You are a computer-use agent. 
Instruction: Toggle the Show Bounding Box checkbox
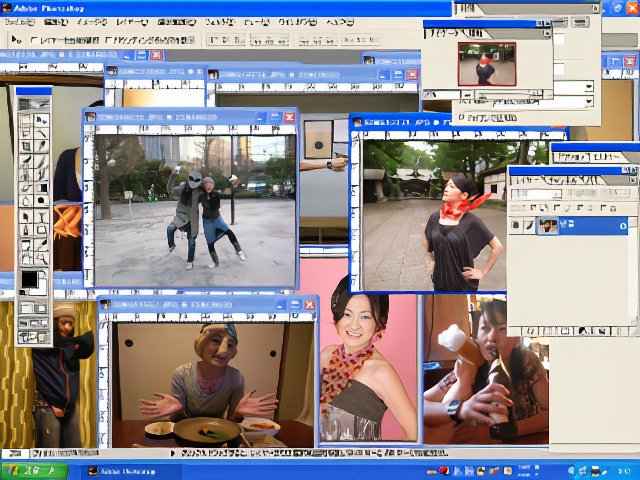point(107,40)
